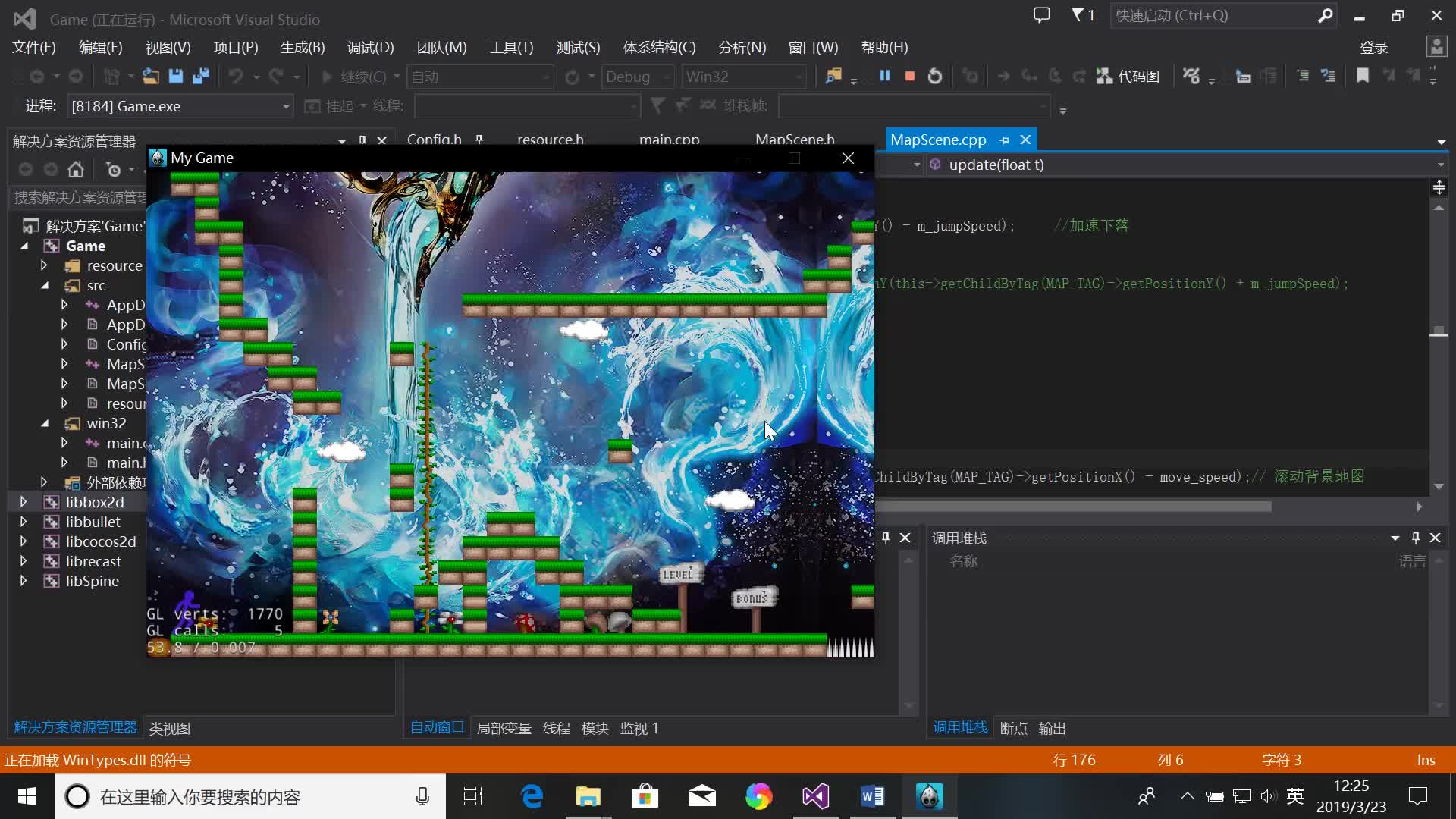Close the MapScene.cpp tab
Screen dimensions: 1456x819
[1025, 140]
